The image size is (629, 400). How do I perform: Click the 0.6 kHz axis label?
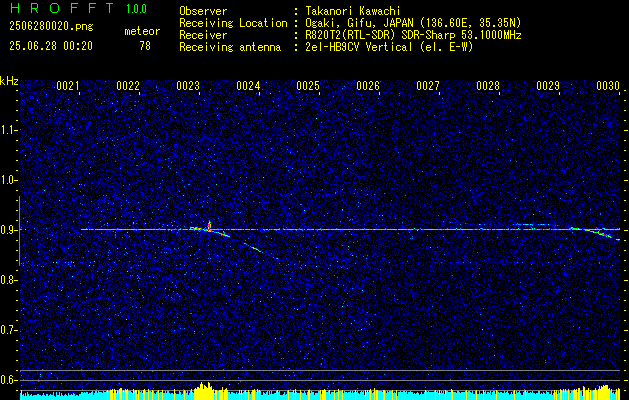tap(7, 380)
